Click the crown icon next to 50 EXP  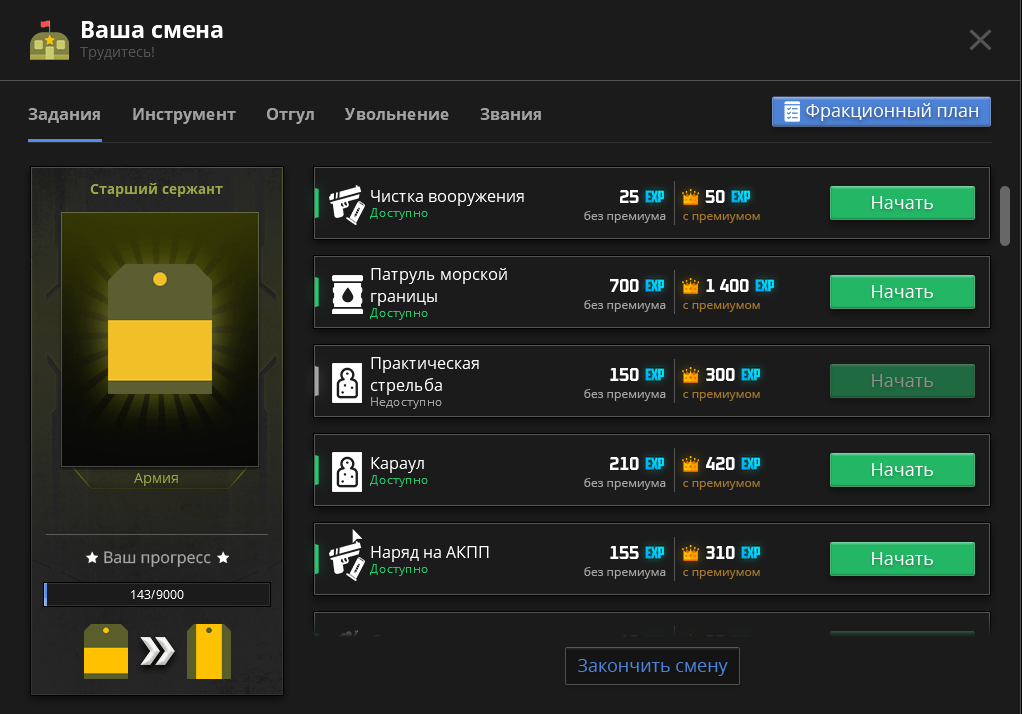tap(690, 196)
